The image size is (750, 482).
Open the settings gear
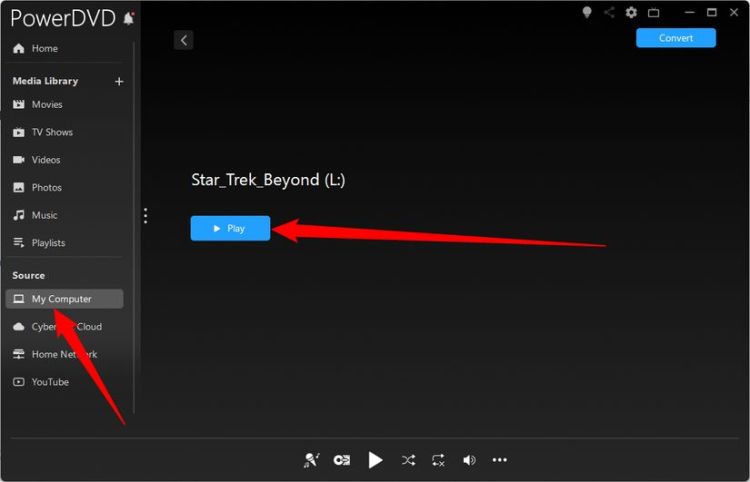(x=631, y=13)
